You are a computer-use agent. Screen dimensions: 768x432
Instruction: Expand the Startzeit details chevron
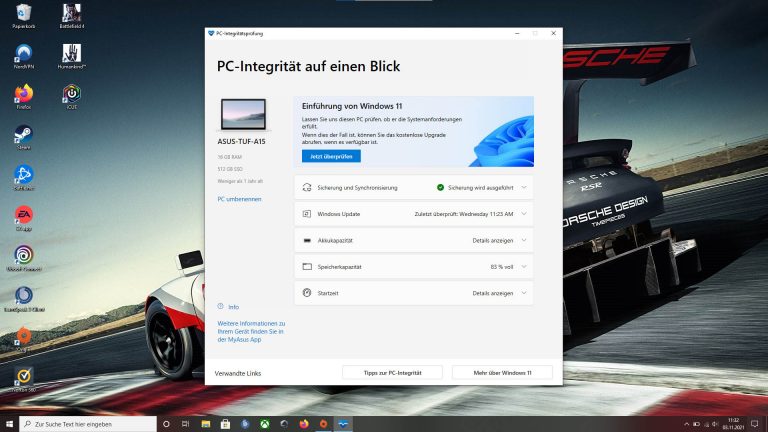click(x=524, y=293)
